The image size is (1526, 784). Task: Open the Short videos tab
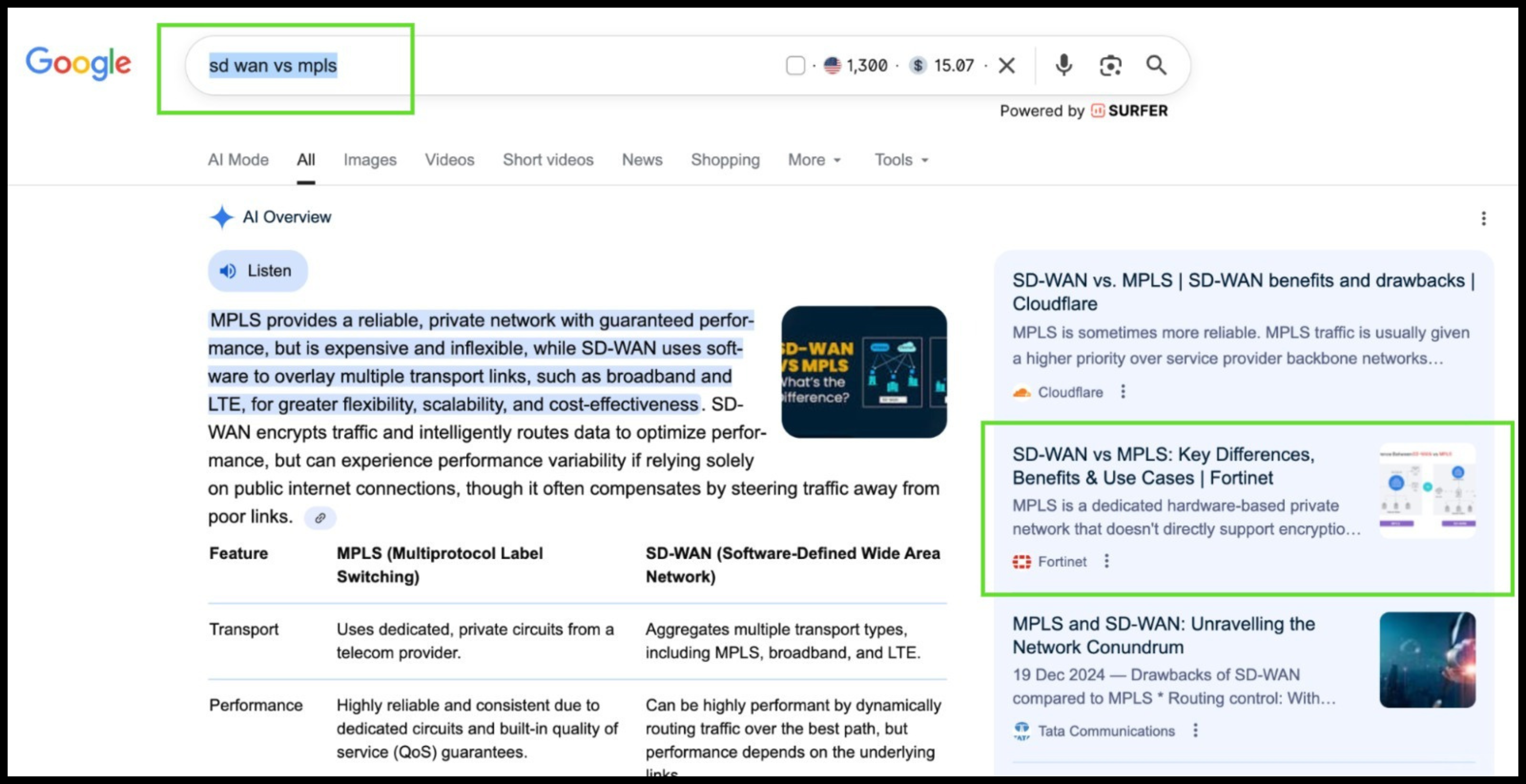[548, 160]
